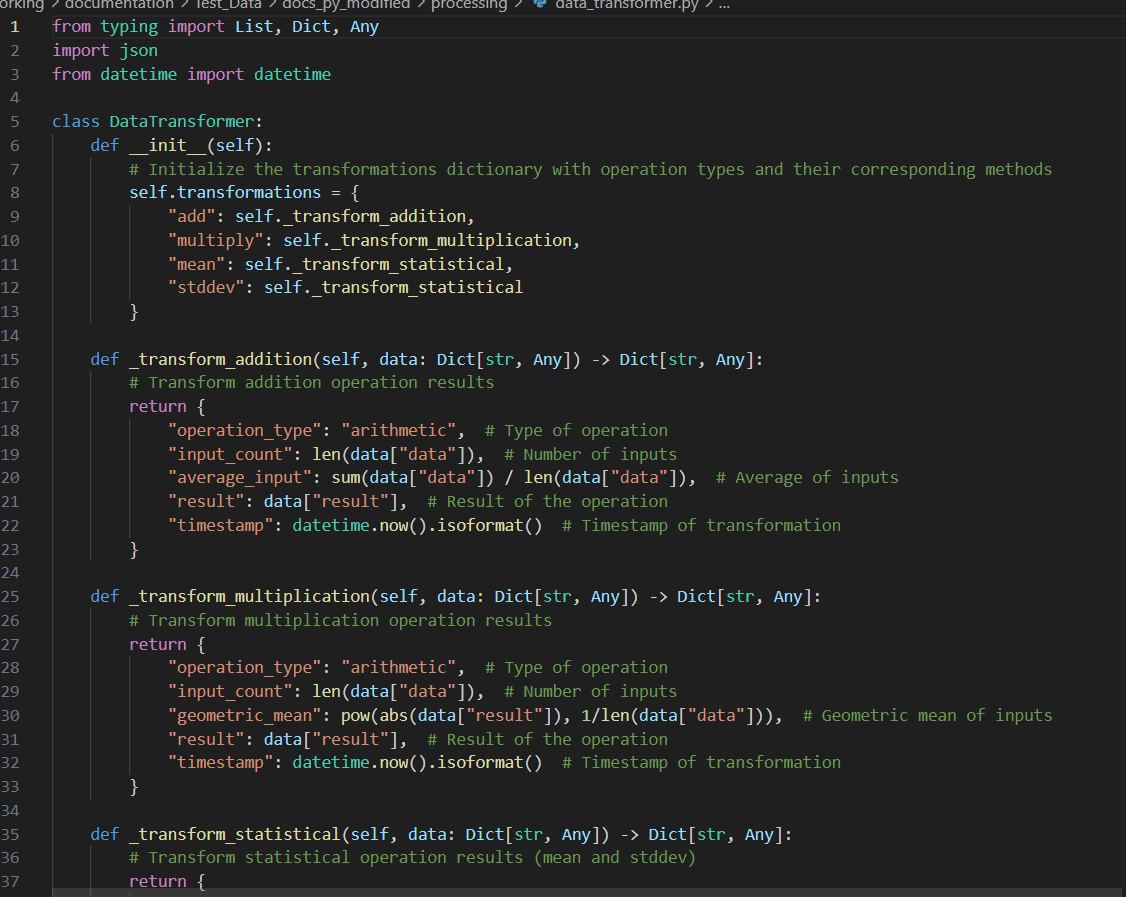Click the "geometric_mean" key
Screen dimensions: 1126x897
tap(244, 716)
